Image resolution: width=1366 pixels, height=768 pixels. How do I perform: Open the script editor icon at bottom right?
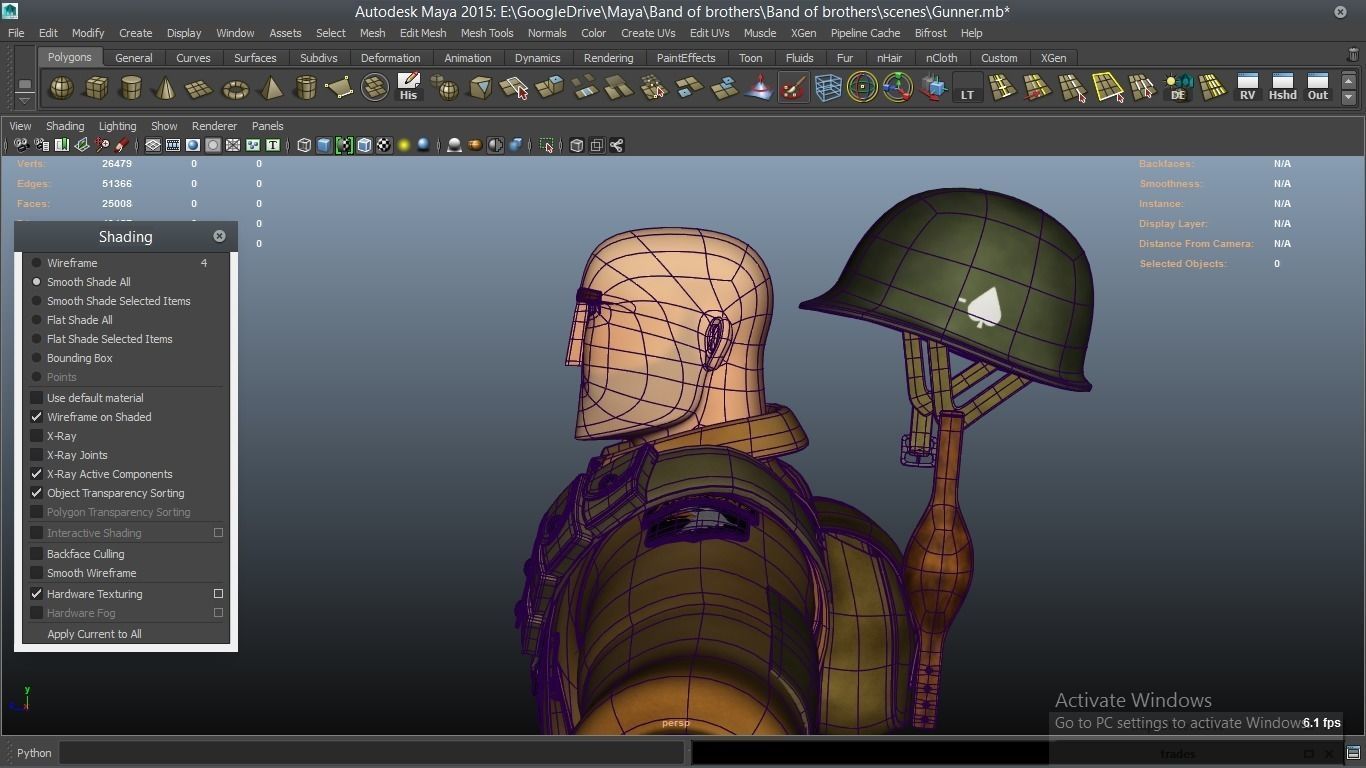[1353, 753]
